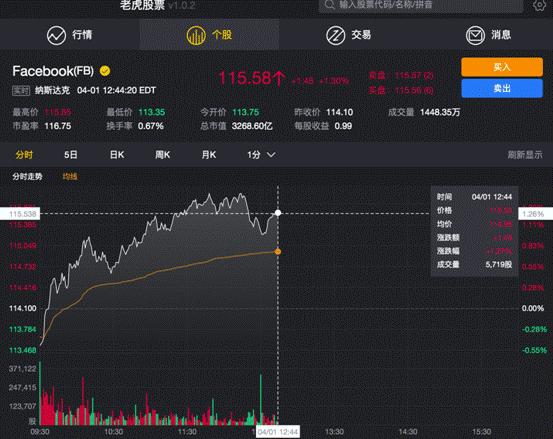Click the 买入 buy button
Screen dimensions: 553x439
point(502,67)
